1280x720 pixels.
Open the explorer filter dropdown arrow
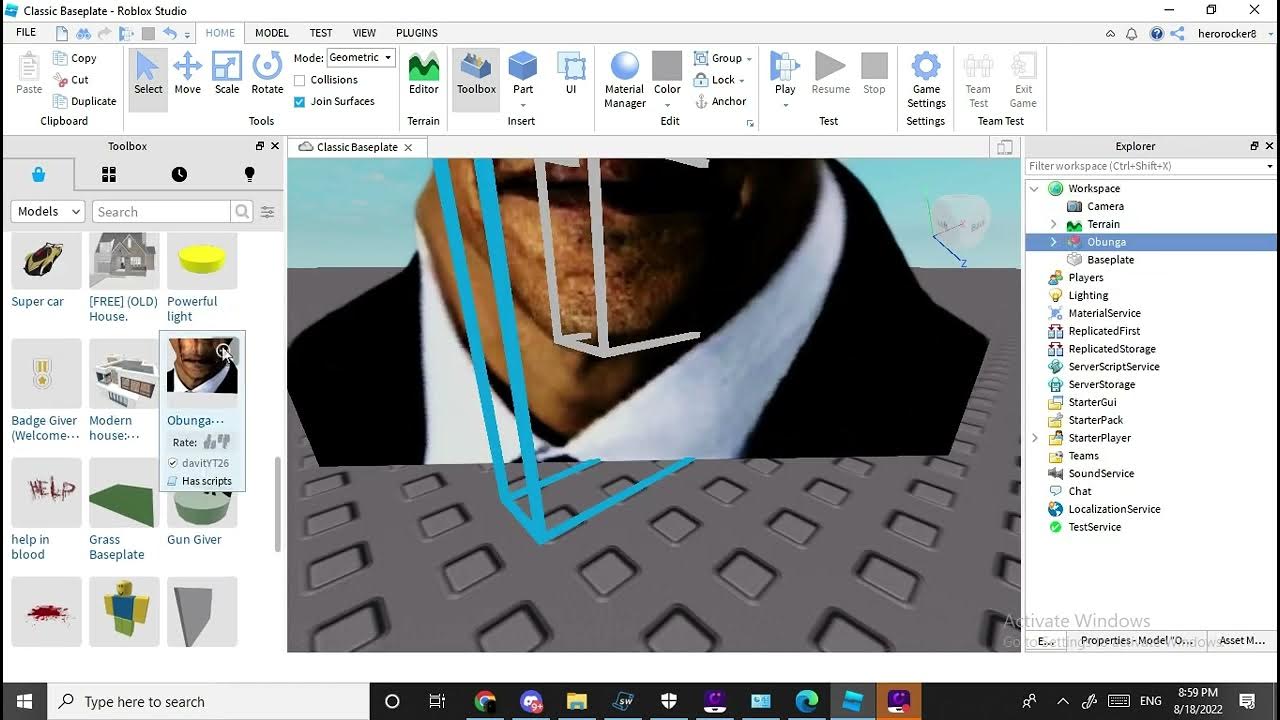(1270, 167)
